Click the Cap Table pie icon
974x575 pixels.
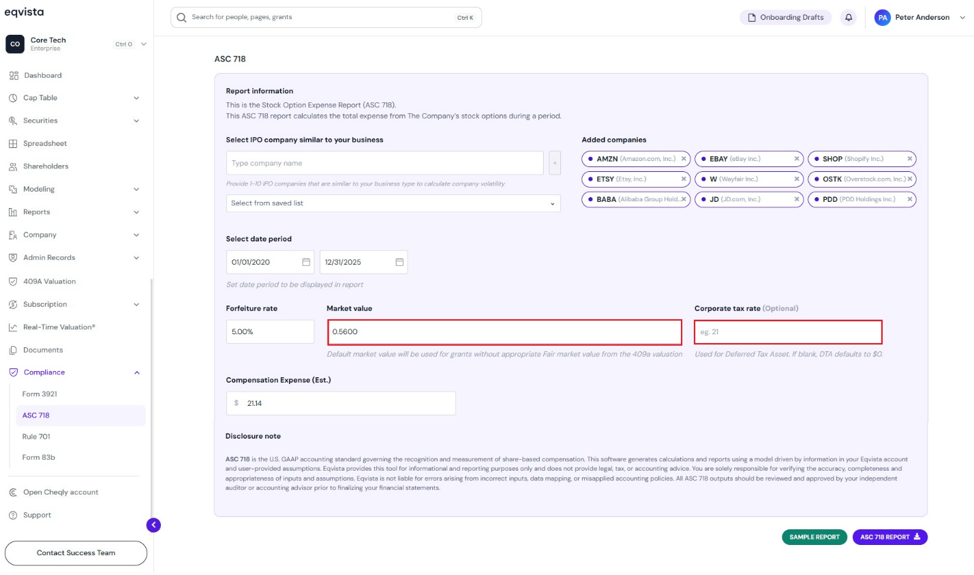(x=13, y=98)
